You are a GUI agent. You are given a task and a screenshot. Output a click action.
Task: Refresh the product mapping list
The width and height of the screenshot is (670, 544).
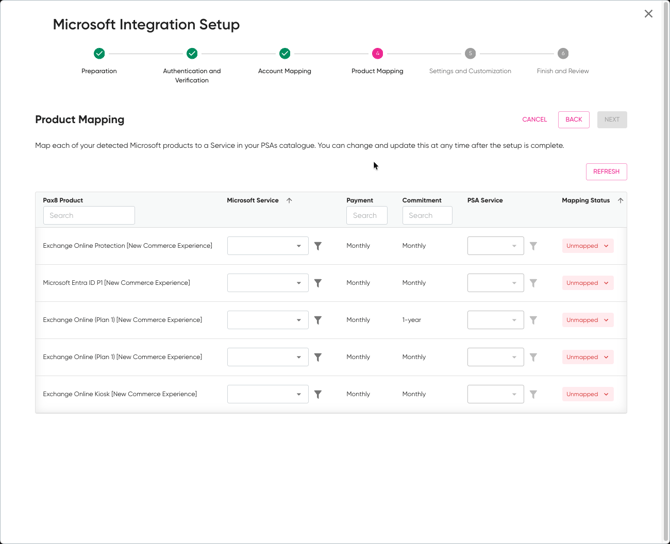(x=606, y=172)
